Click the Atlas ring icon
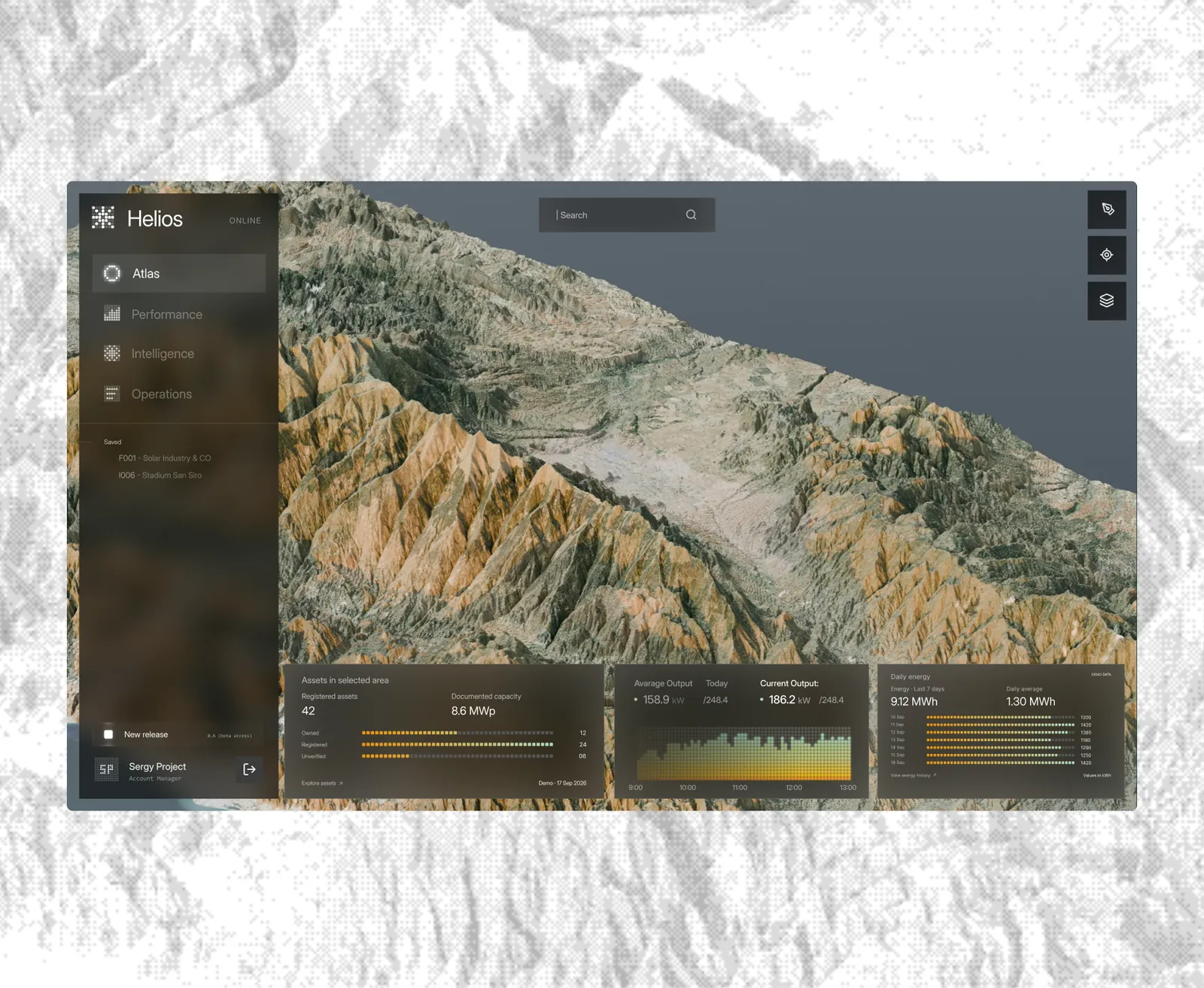This screenshot has width=1204, height=988. pos(112,273)
